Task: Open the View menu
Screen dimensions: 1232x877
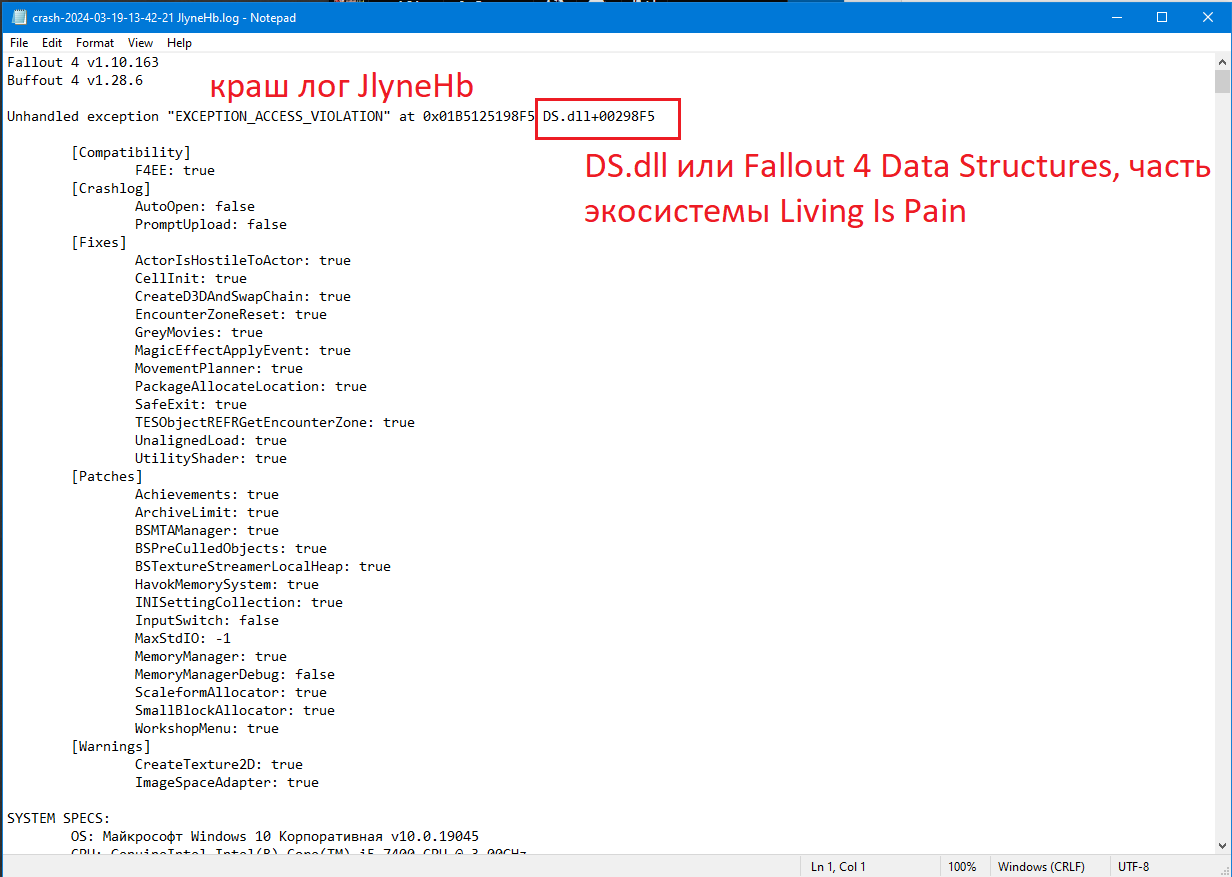Action: point(141,43)
